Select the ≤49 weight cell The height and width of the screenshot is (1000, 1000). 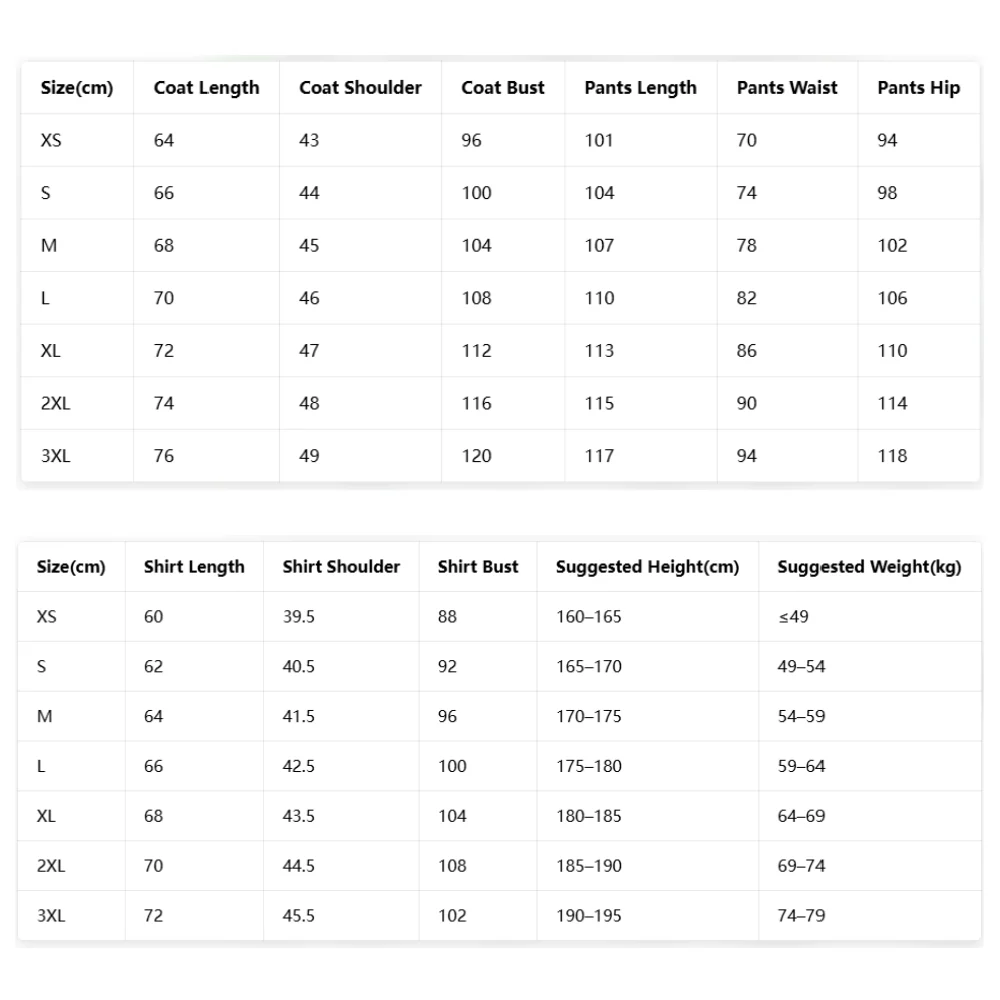(793, 617)
